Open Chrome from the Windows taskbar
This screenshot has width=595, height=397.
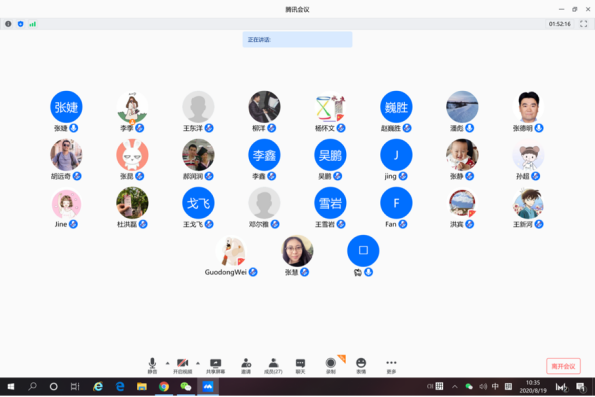(164, 386)
